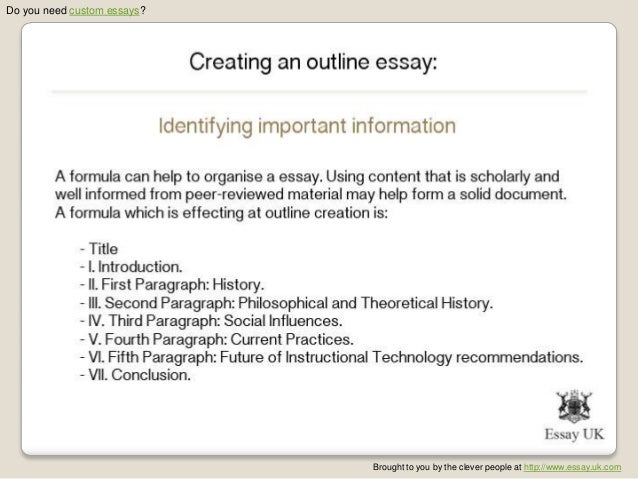Click the 'Identifying important information' subtitle
The width and height of the screenshot is (638, 479).
click(307, 126)
